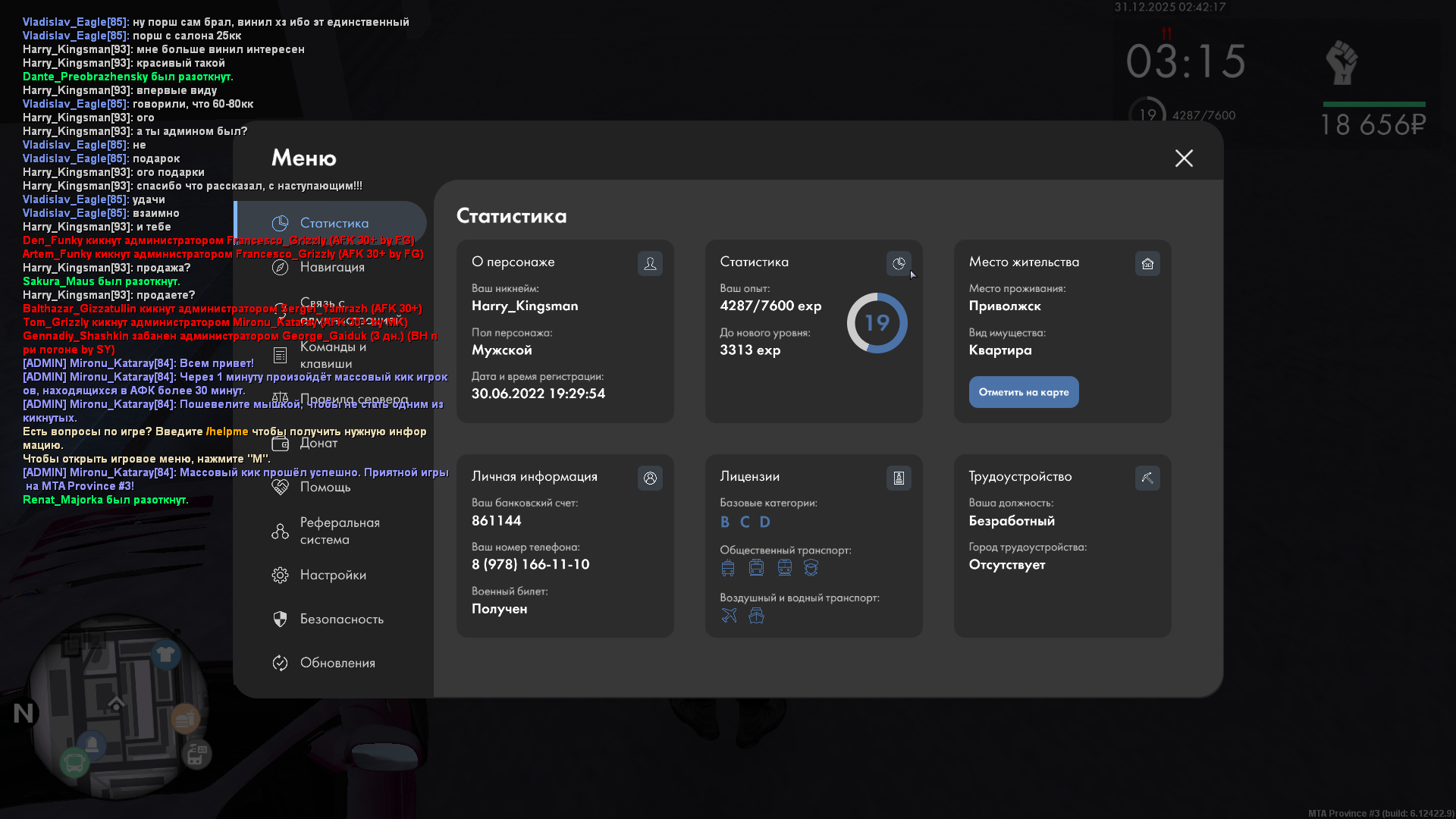The image size is (1456, 819).
Task: Open the Безопасность menu item
Action: click(x=341, y=619)
